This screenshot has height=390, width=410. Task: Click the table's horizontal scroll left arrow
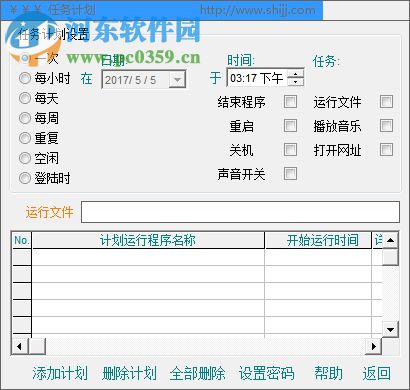[x=20, y=346]
